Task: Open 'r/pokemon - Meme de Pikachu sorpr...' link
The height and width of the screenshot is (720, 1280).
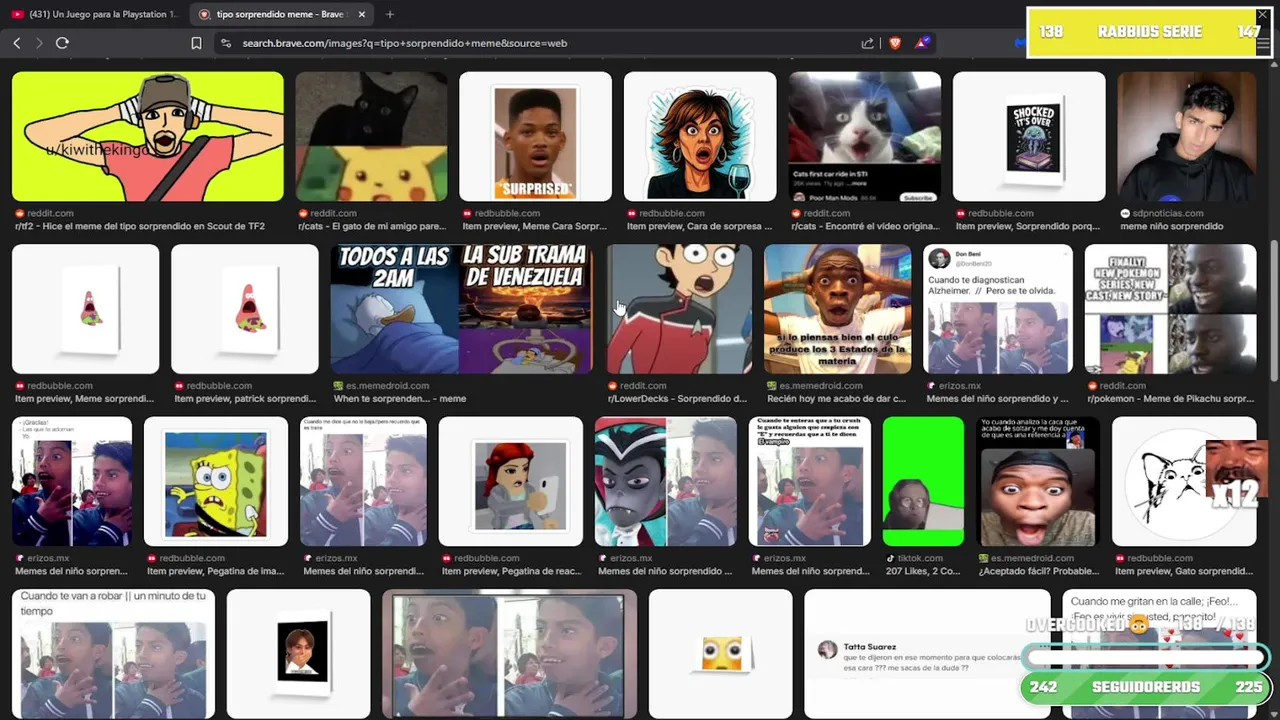Action: click(1171, 398)
